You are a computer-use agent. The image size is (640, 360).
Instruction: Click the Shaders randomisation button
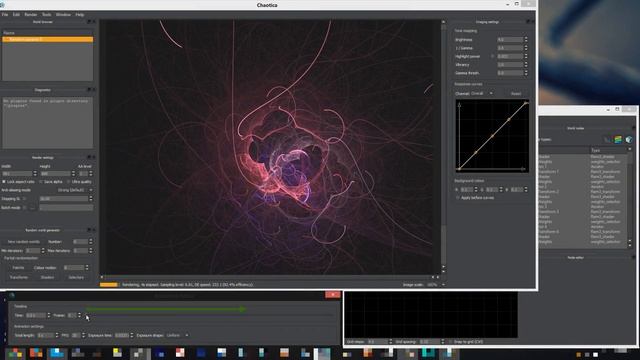point(47,278)
